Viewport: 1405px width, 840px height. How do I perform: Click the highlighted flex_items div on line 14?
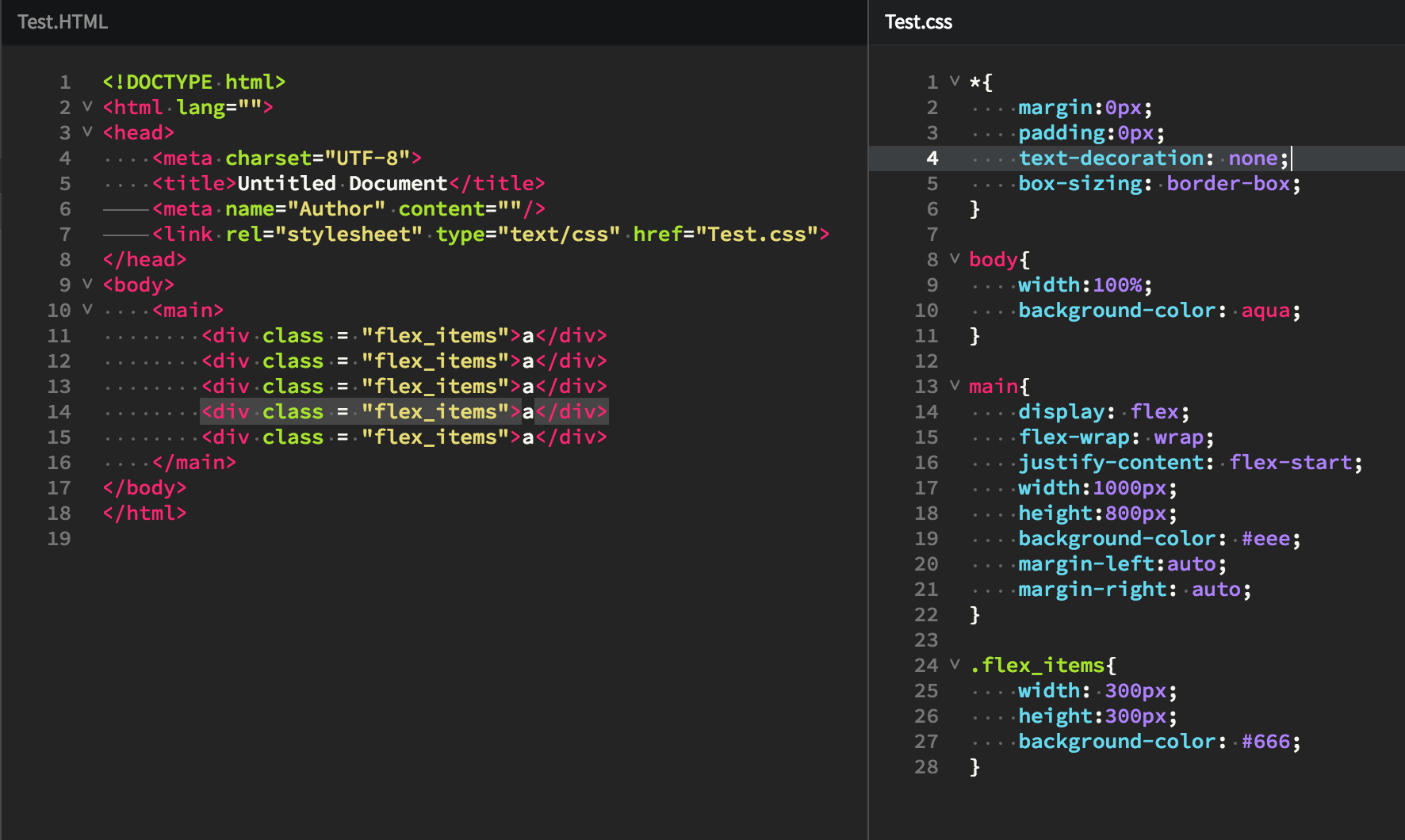(x=404, y=411)
